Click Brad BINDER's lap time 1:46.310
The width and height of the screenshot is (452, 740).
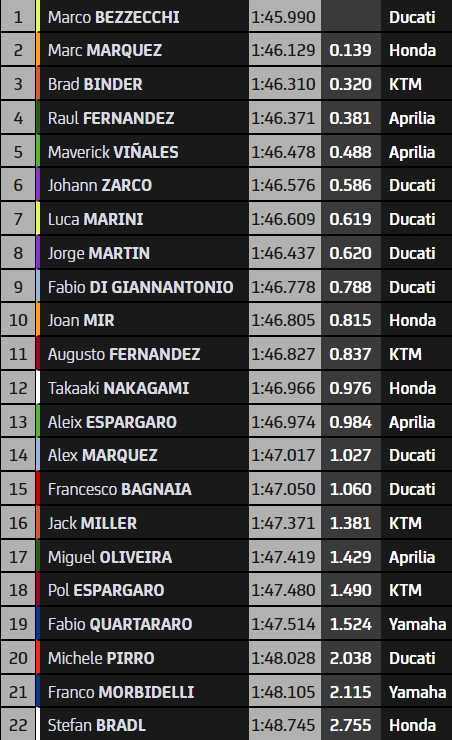click(x=283, y=84)
